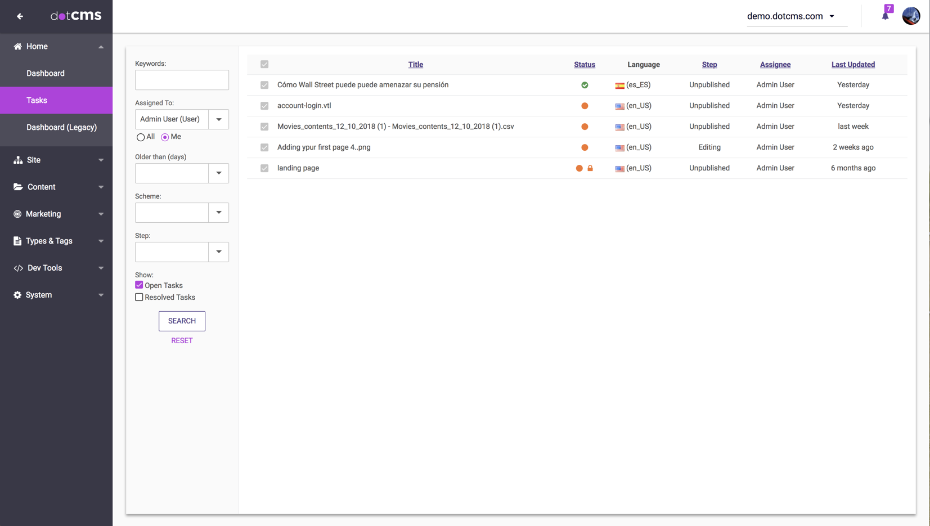Open the Step filter dropdown arrow
This screenshot has width=930, height=526.
[x=219, y=251]
